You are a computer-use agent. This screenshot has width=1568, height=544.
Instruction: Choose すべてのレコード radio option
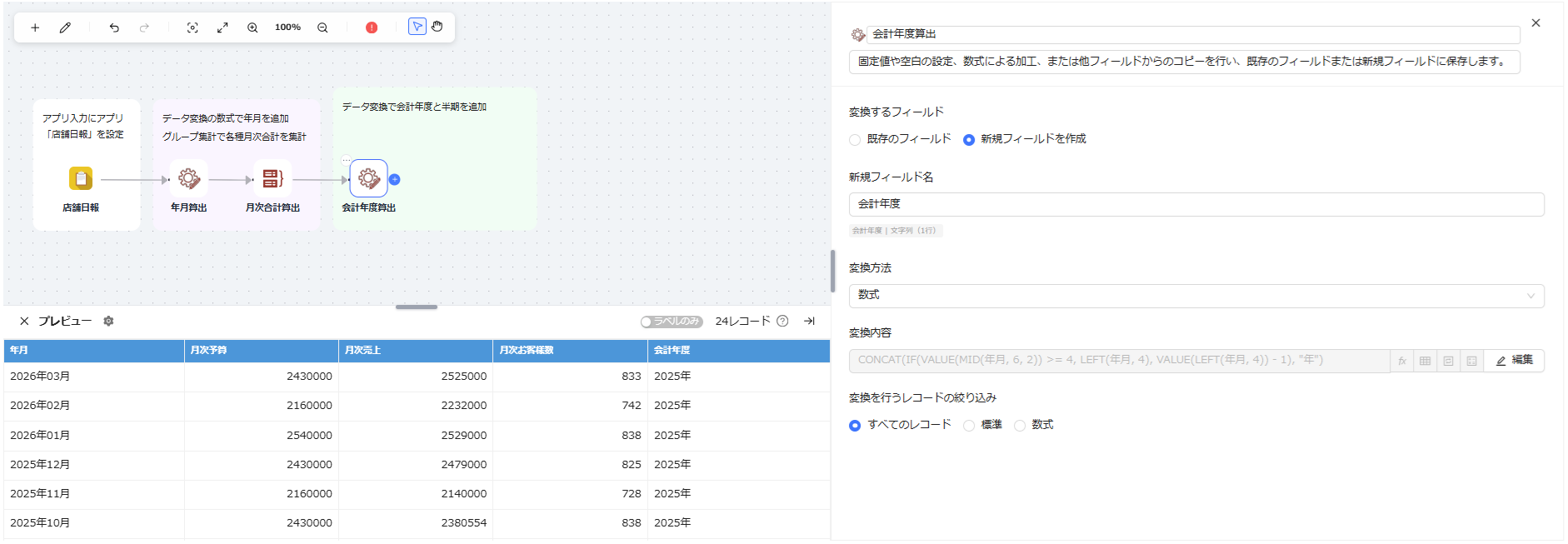coord(855,426)
